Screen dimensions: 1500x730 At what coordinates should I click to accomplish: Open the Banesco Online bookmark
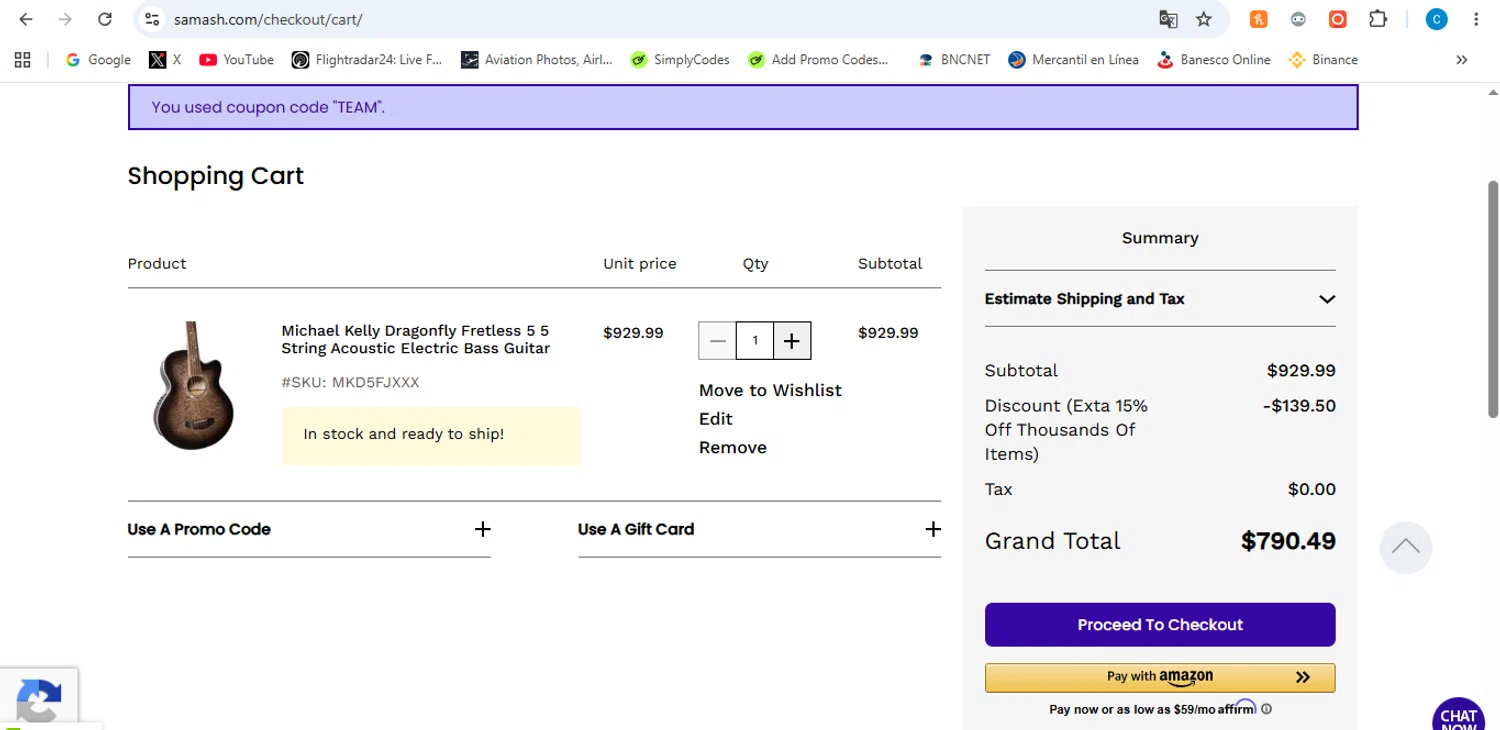(1213, 60)
